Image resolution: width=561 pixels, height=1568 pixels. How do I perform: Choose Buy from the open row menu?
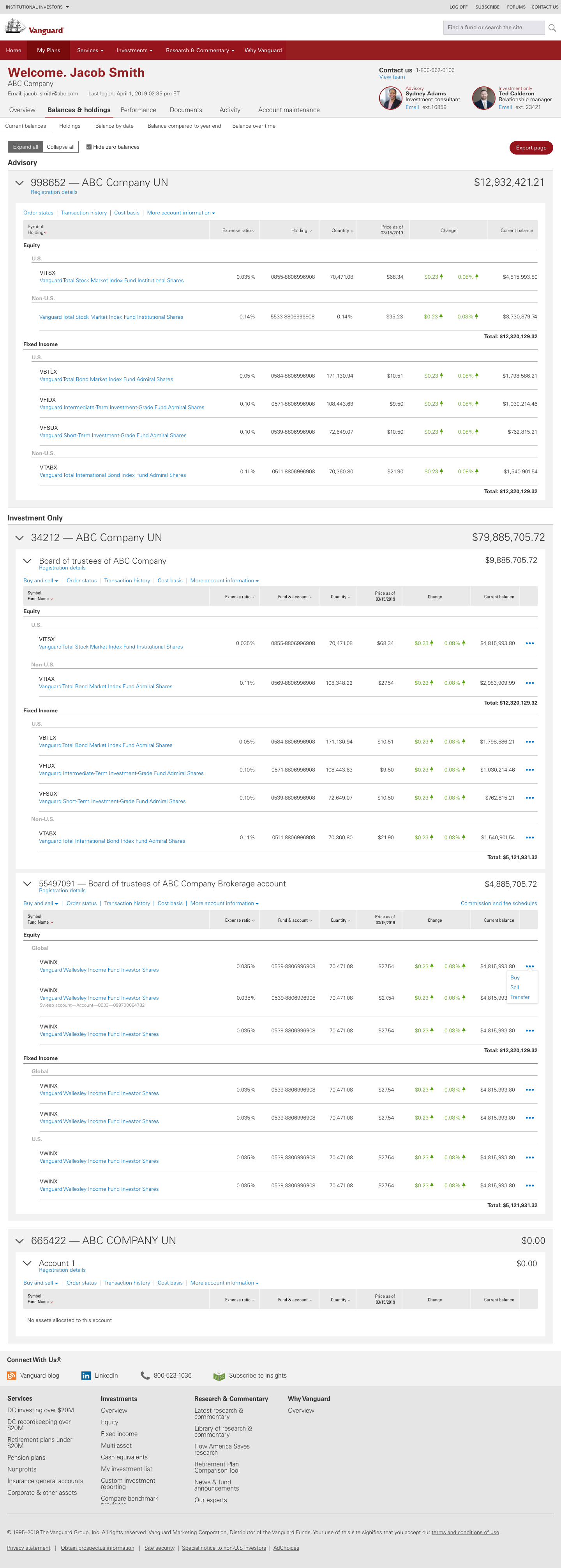tap(515, 977)
